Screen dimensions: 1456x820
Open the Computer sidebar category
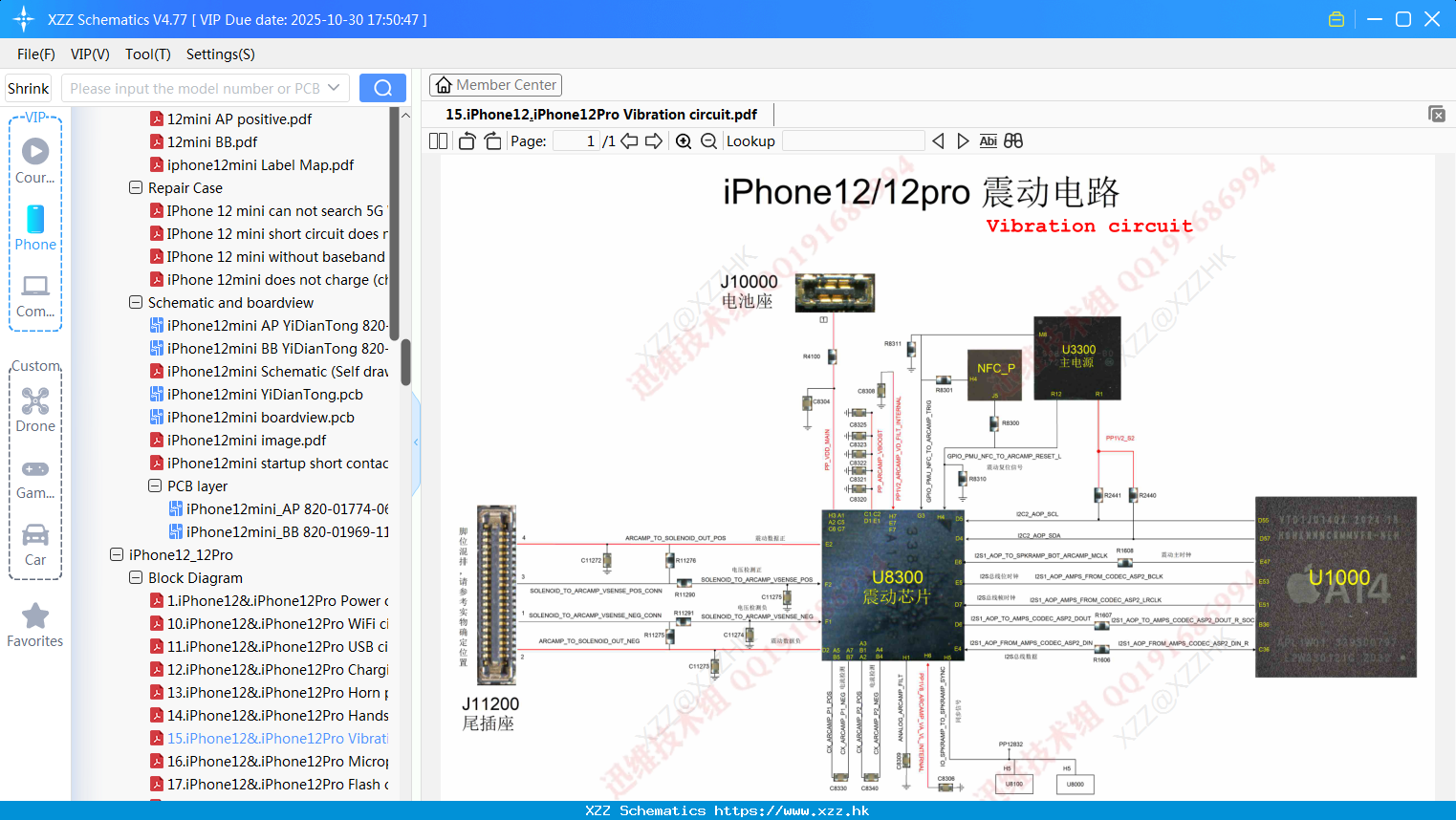[x=35, y=296]
